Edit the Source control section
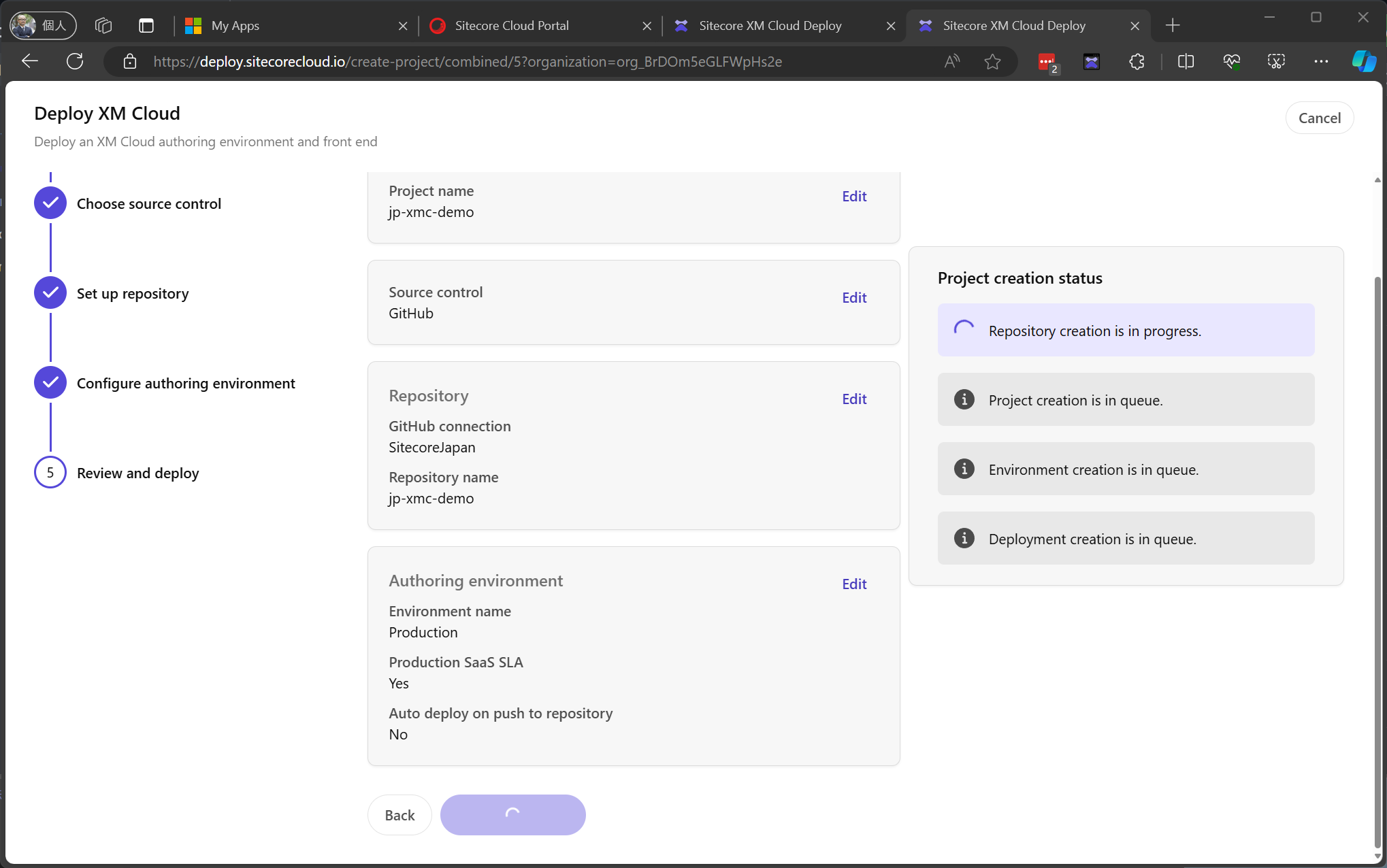Viewport: 1387px width, 868px height. [854, 297]
